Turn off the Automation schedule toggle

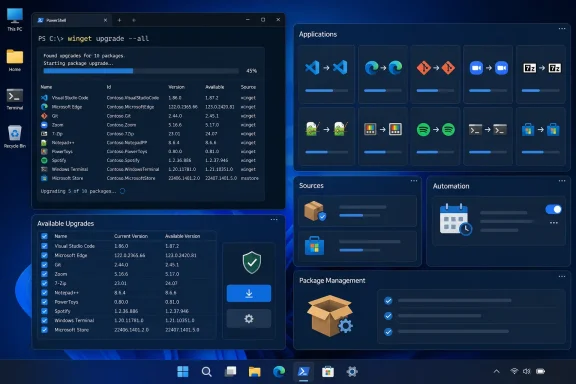tap(554, 209)
